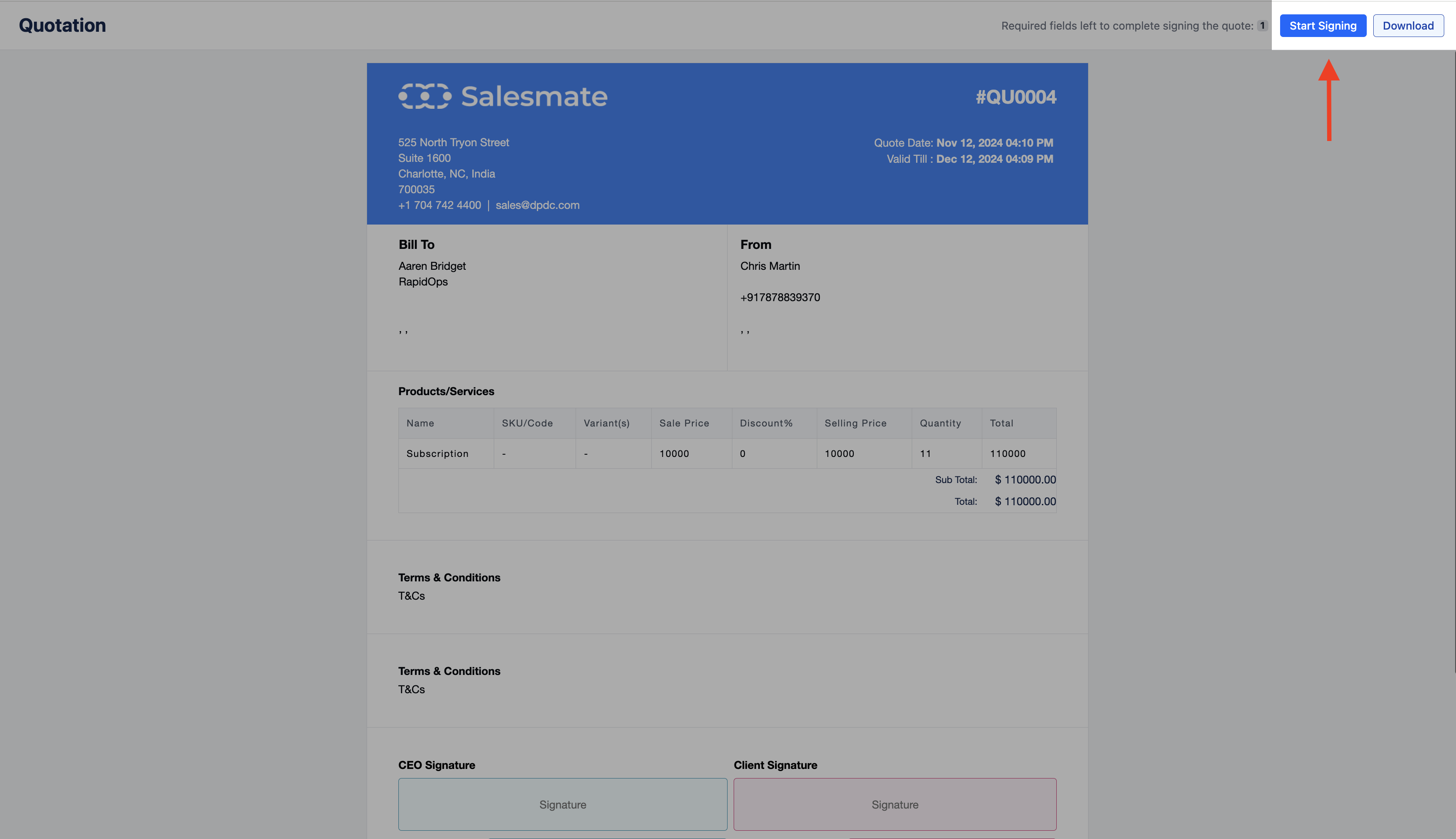Click the Start Signing button
Image resolution: width=1456 pixels, height=839 pixels.
coord(1323,26)
